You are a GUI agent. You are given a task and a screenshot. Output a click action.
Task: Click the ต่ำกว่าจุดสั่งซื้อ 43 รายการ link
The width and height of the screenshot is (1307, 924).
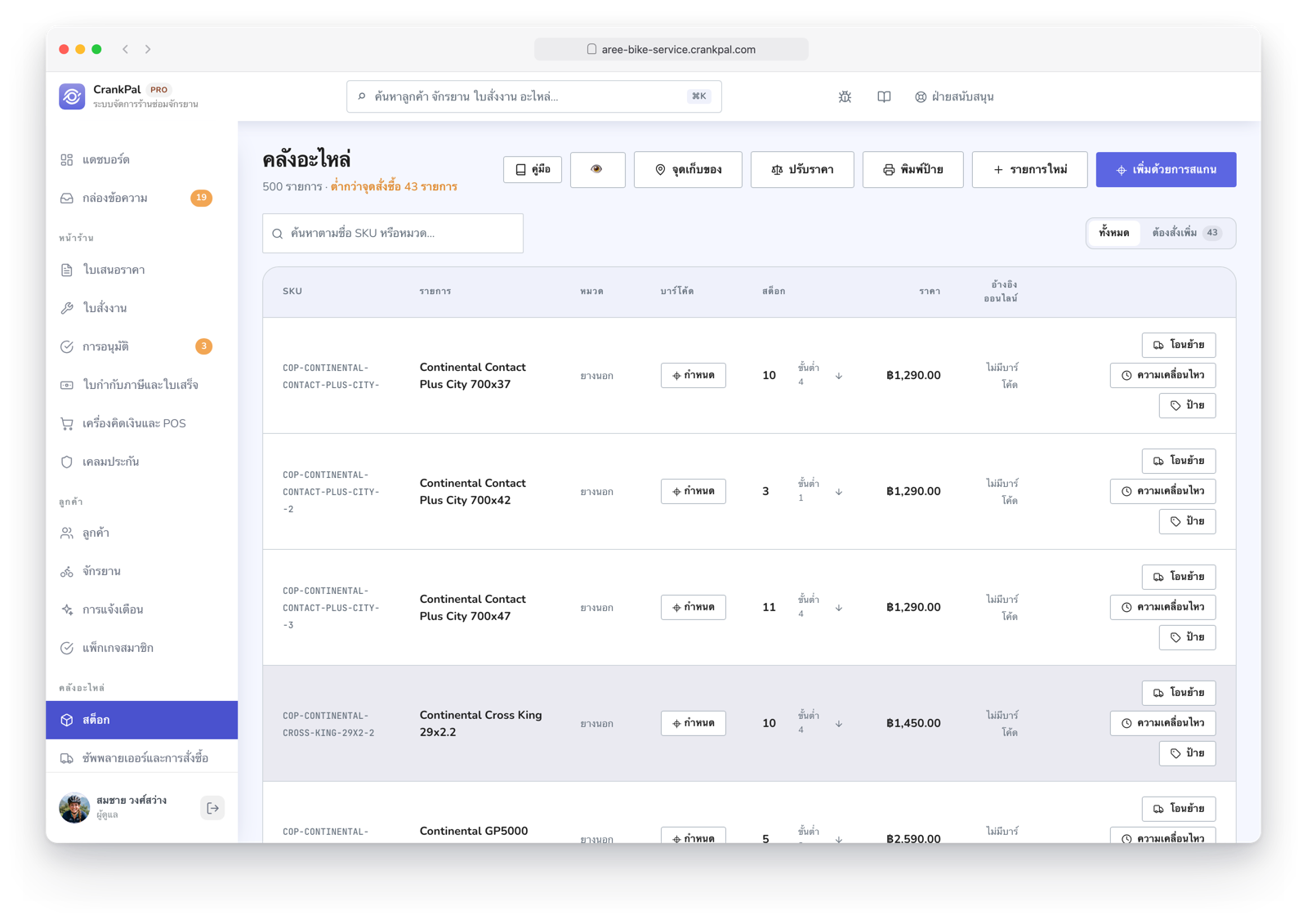(x=394, y=186)
